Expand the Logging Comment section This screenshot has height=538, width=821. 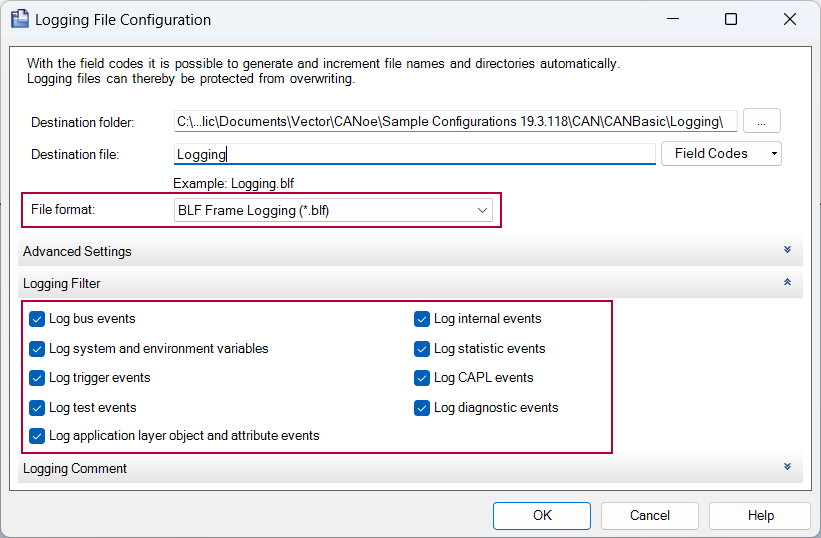[x=787, y=468]
